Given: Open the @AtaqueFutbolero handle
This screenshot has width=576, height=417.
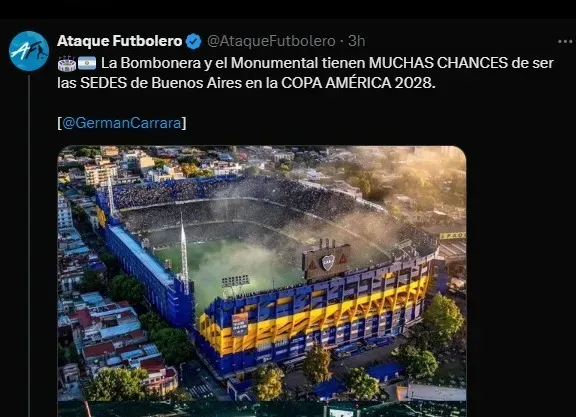Looking at the screenshot, I should click(271, 41).
